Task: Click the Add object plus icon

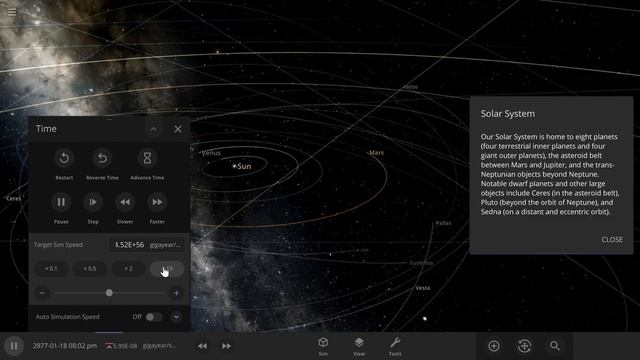Action: pos(494,346)
